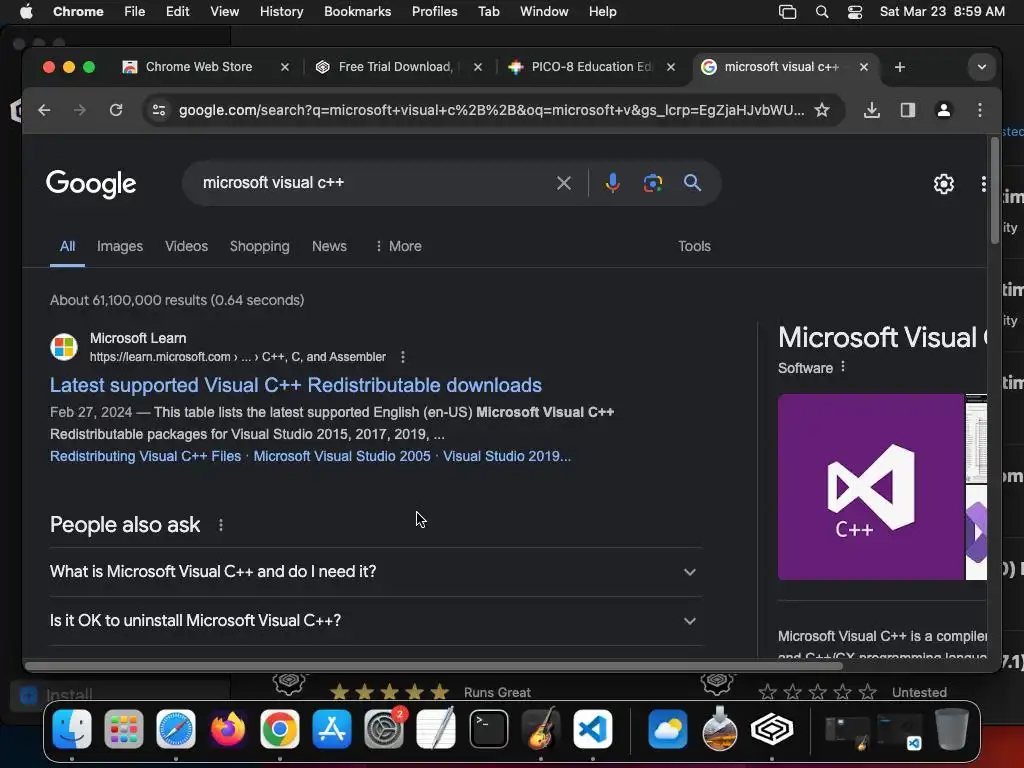Click the date and time in menu bar

coord(942,12)
